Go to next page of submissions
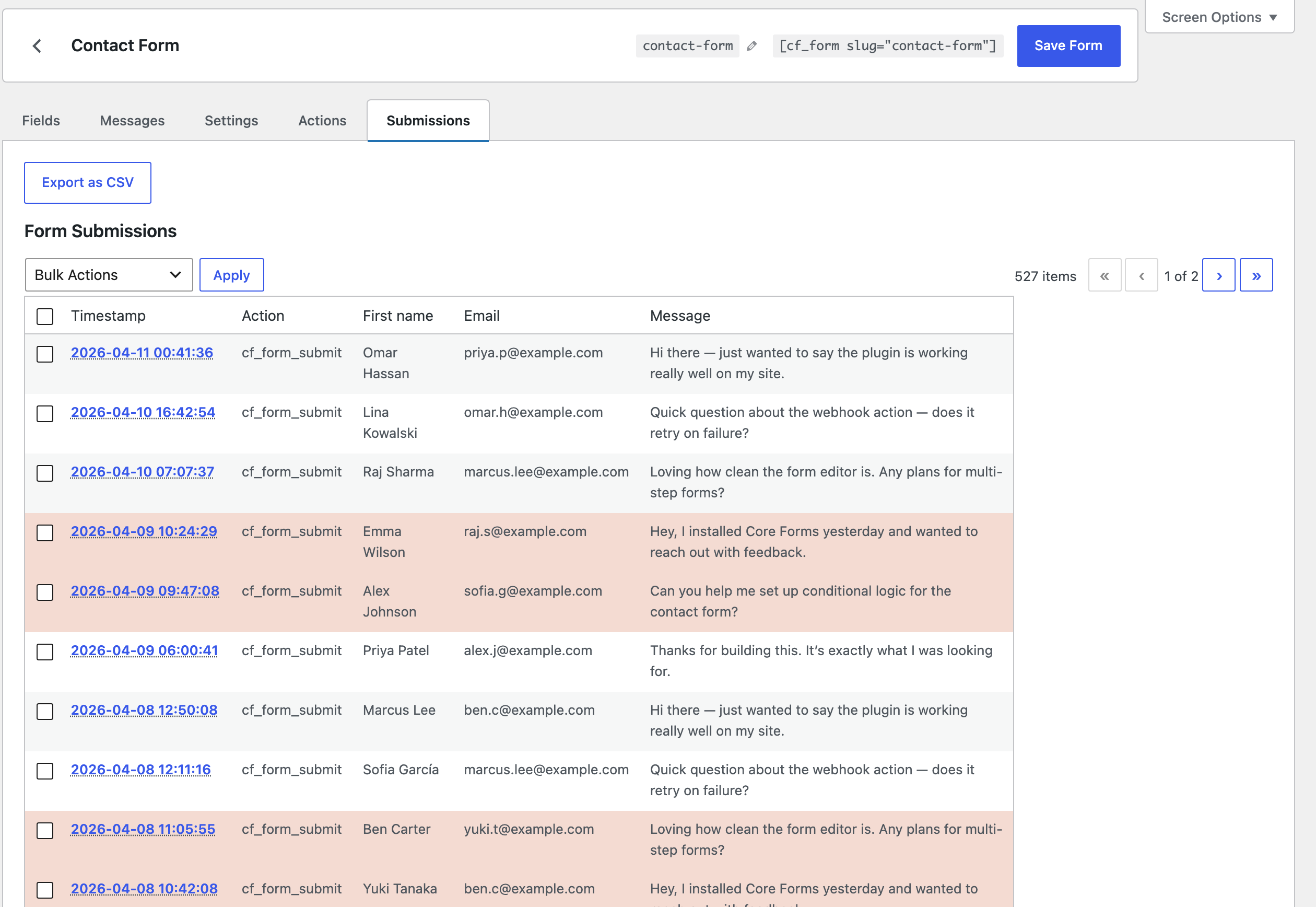 pyautogui.click(x=1218, y=276)
